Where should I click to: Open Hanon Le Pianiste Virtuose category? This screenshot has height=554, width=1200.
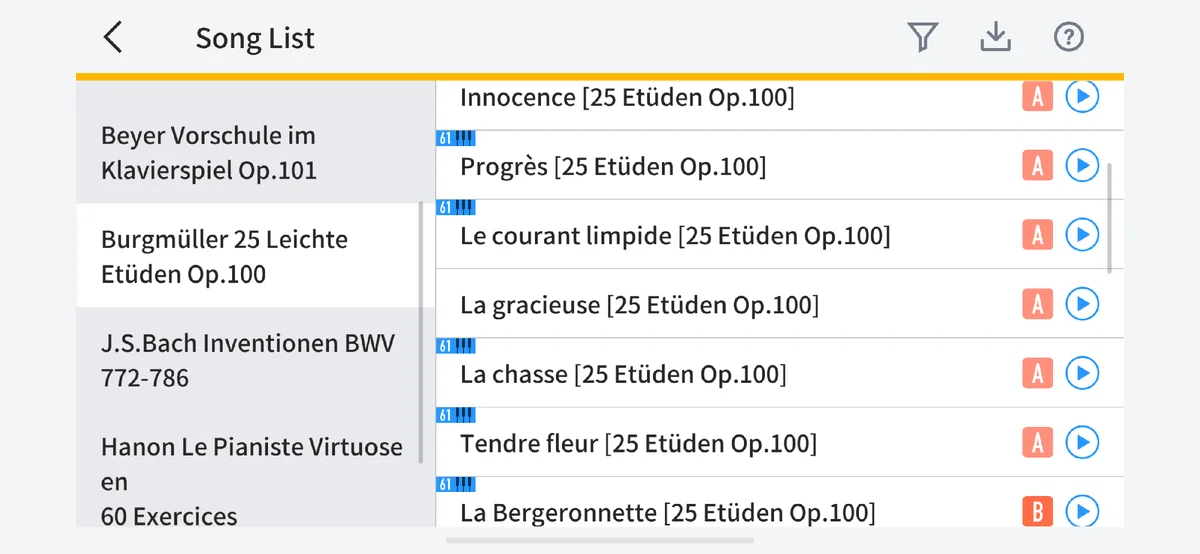pos(251,481)
